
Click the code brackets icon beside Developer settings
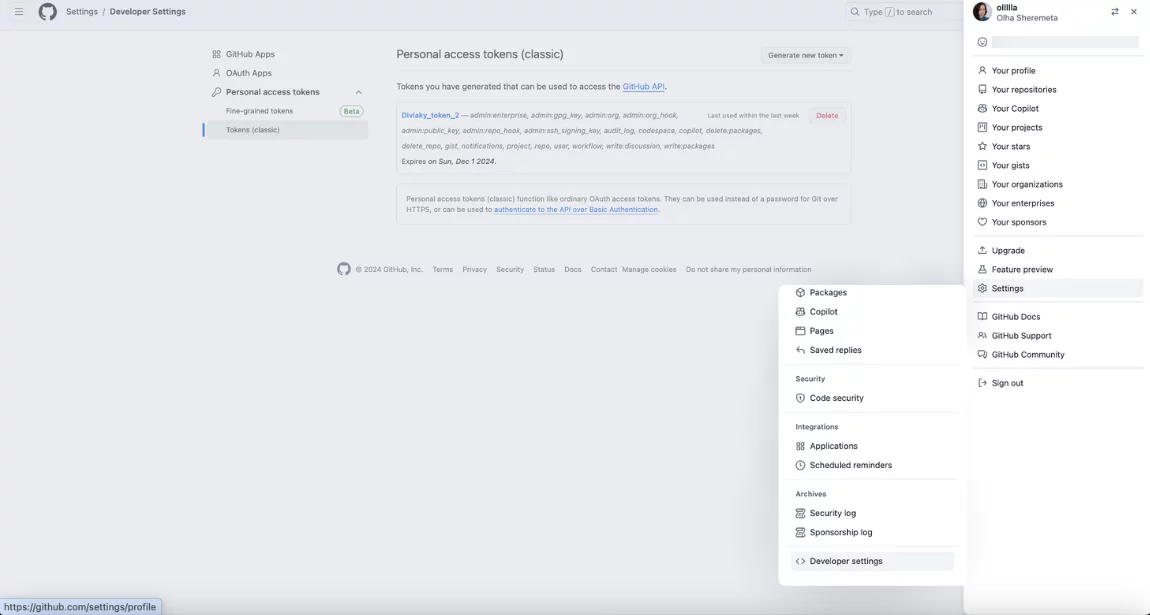[x=799, y=560]
